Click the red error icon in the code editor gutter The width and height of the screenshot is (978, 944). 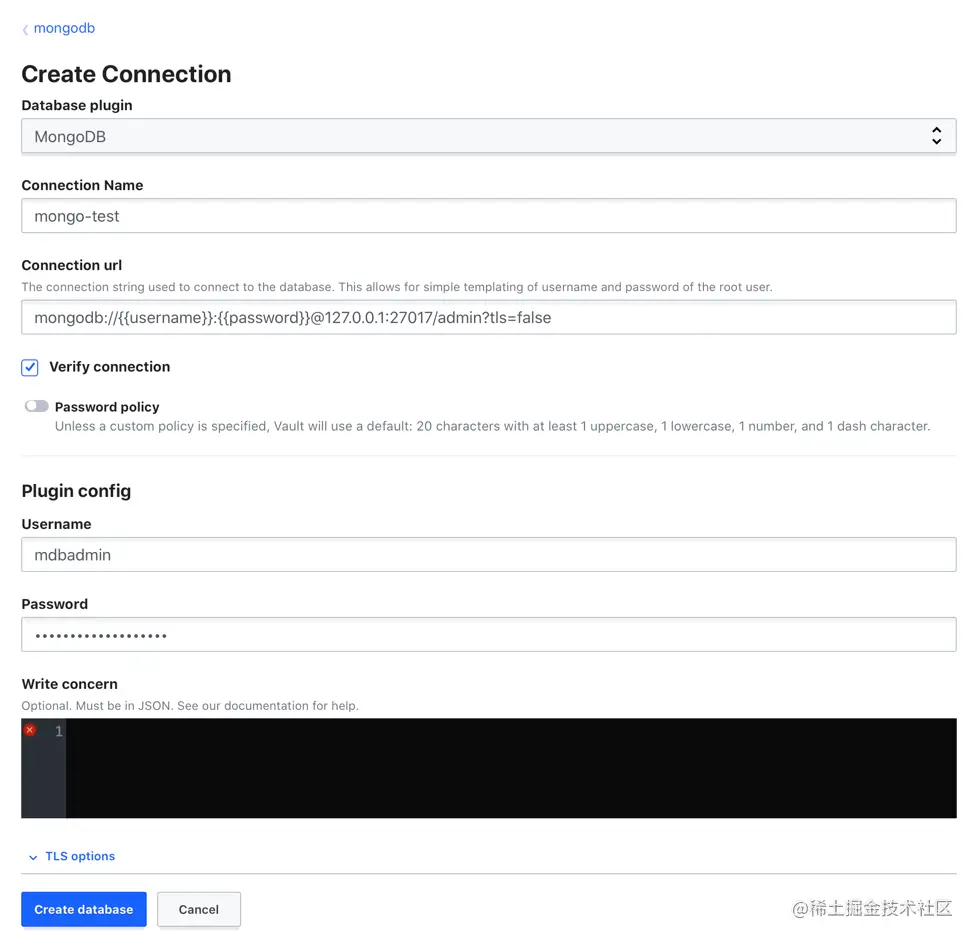pyautogui.click(x=30, y=729)
